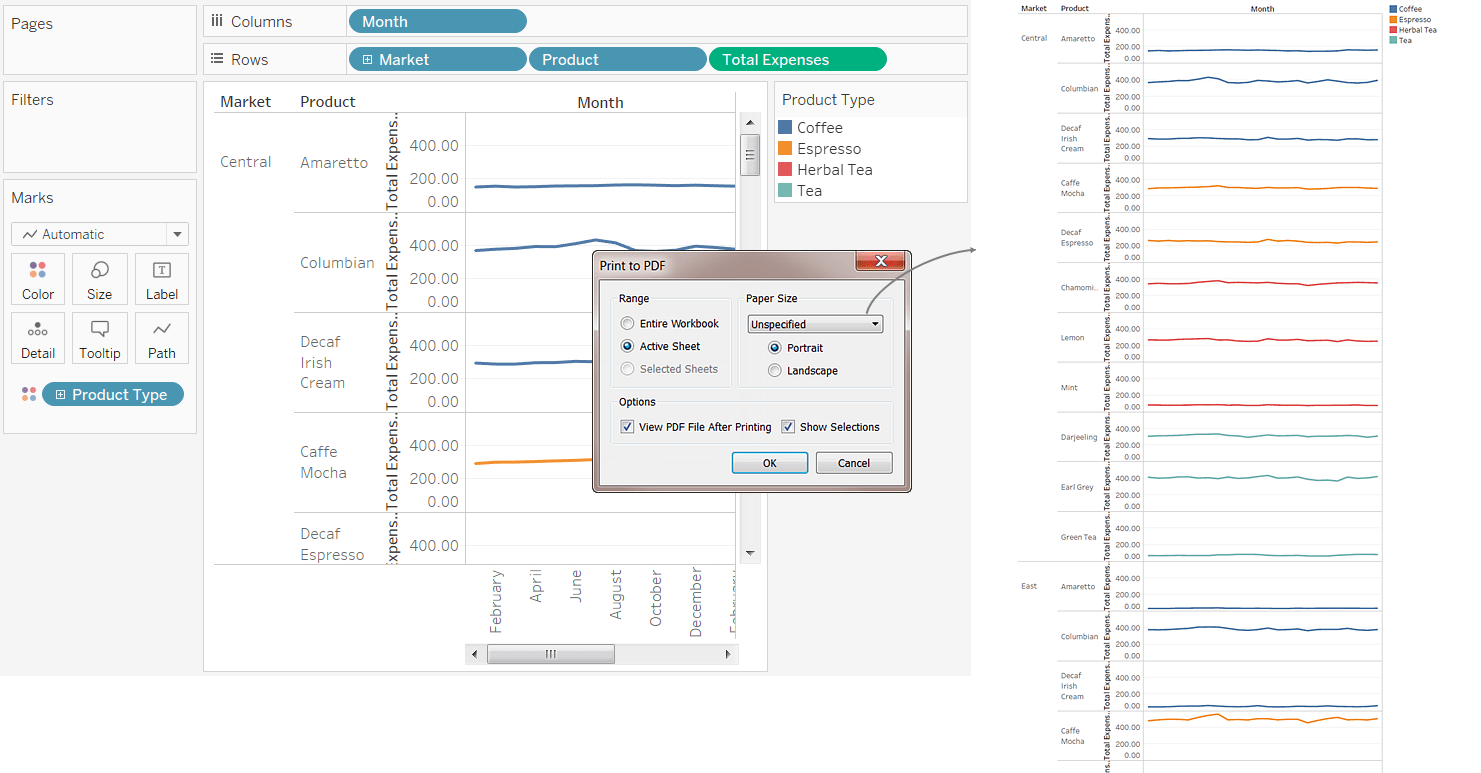This screenshot has height=773, width=1481.
Task: Click the Tooltip icon on the Marks card
Action: [x=99, y=337]
